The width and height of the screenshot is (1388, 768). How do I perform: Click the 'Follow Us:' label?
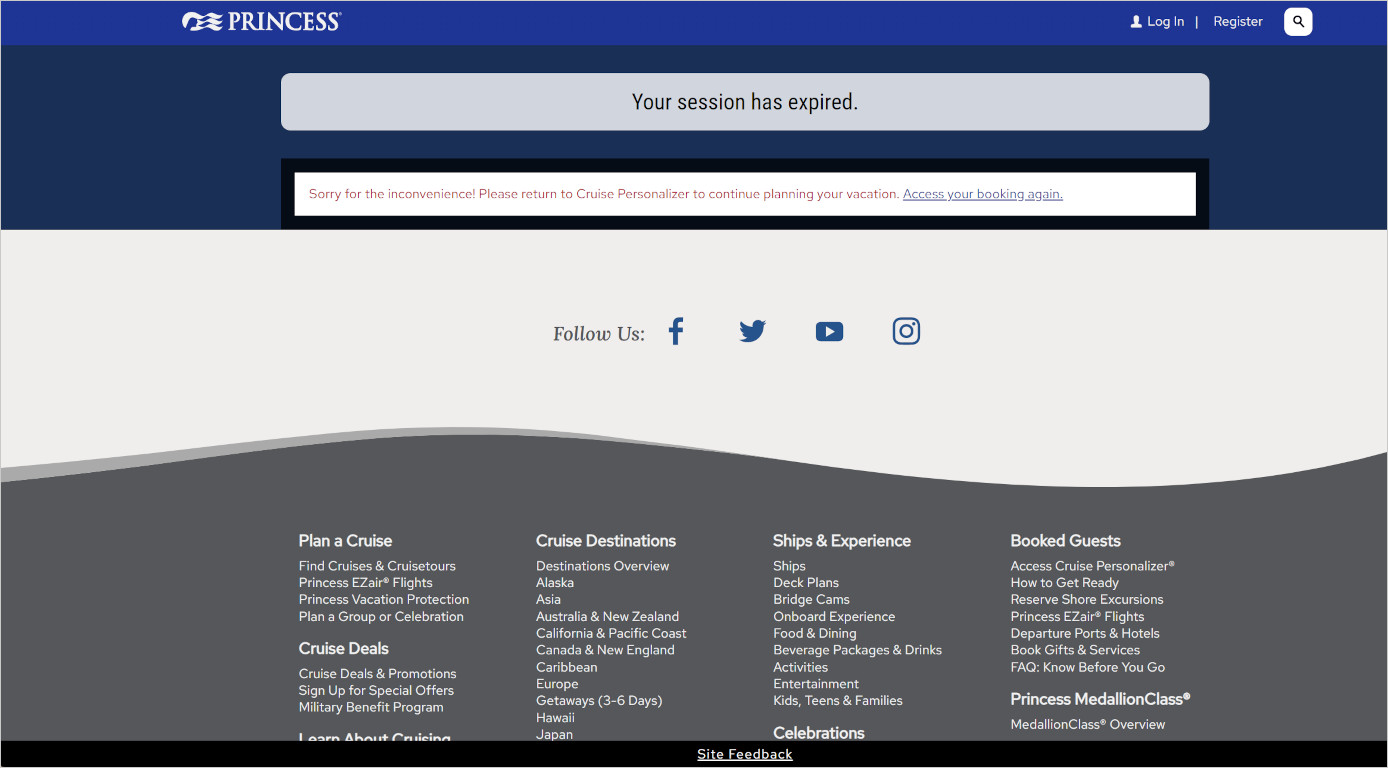pyautogui.click(x=599, y=334)
